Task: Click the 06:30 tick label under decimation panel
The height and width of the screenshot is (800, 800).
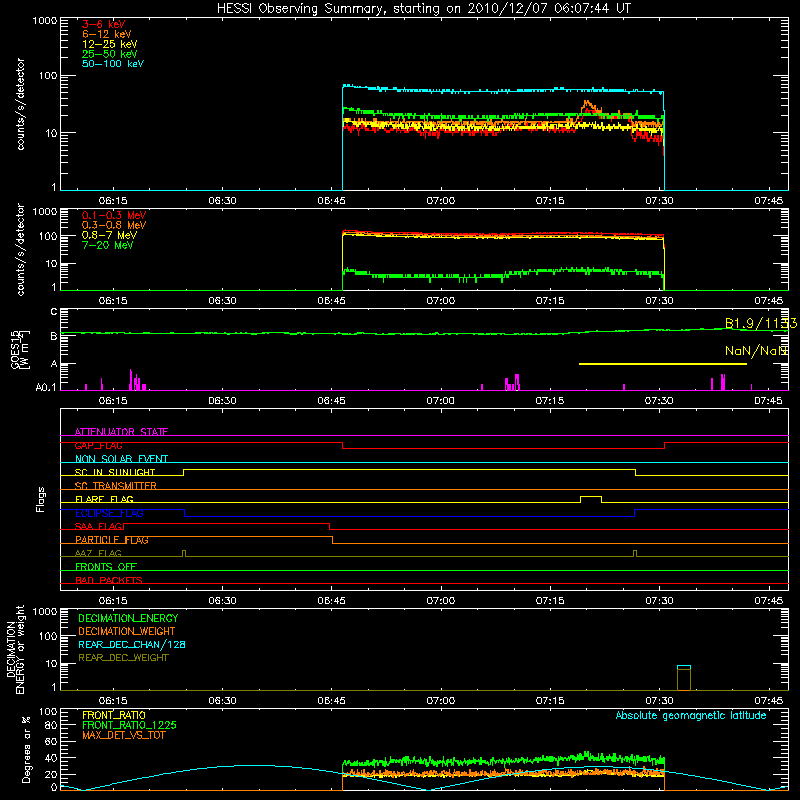Action: tap(222, 701)
